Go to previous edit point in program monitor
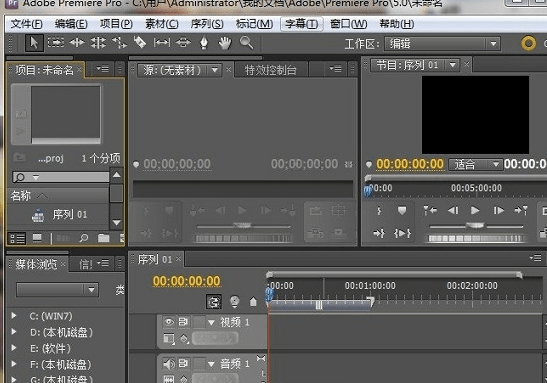 pyautogui.click(x=430, y=211)
